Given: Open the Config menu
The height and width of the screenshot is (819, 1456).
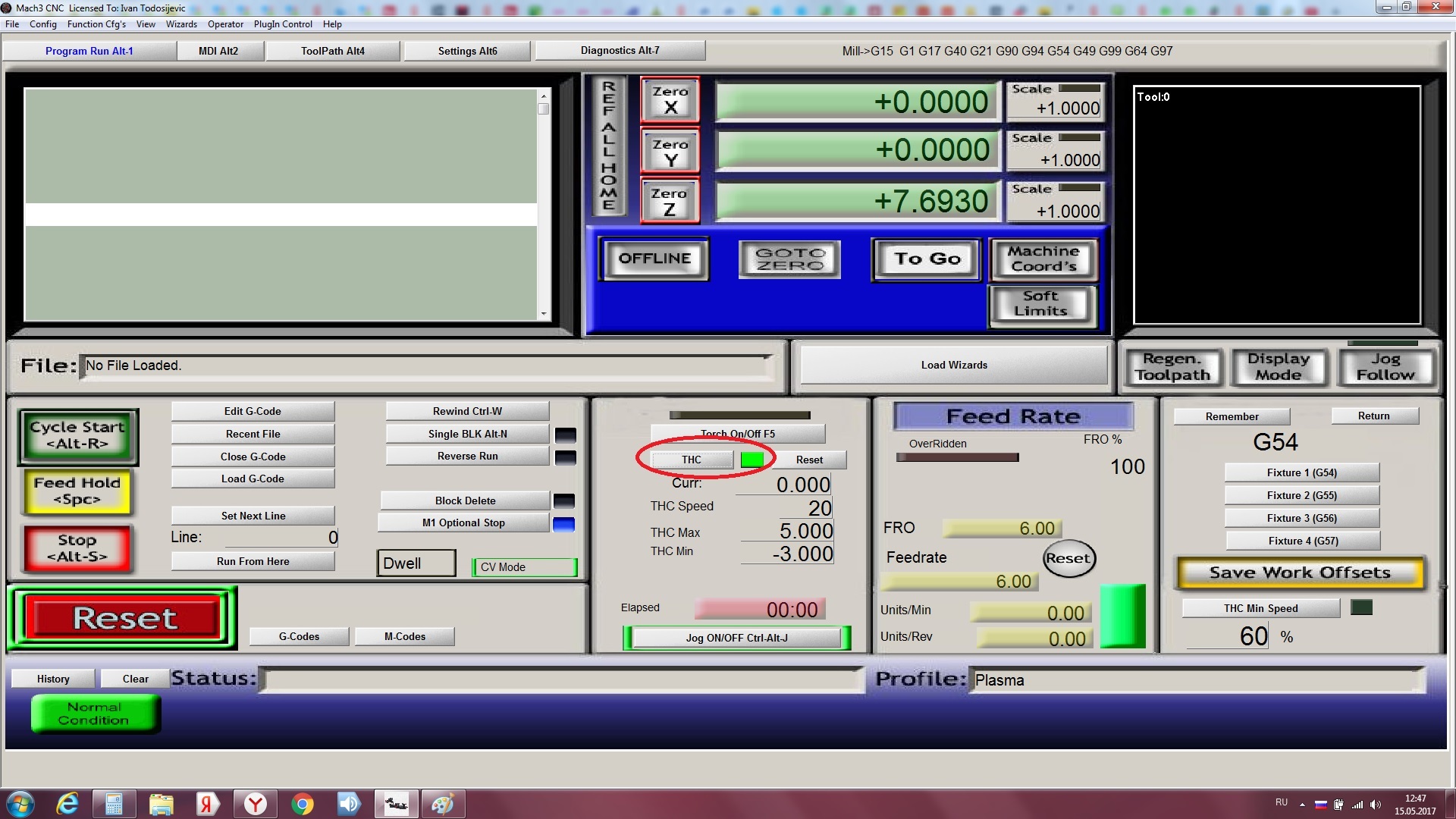Looking at the screenshot, I should point(43,24).
